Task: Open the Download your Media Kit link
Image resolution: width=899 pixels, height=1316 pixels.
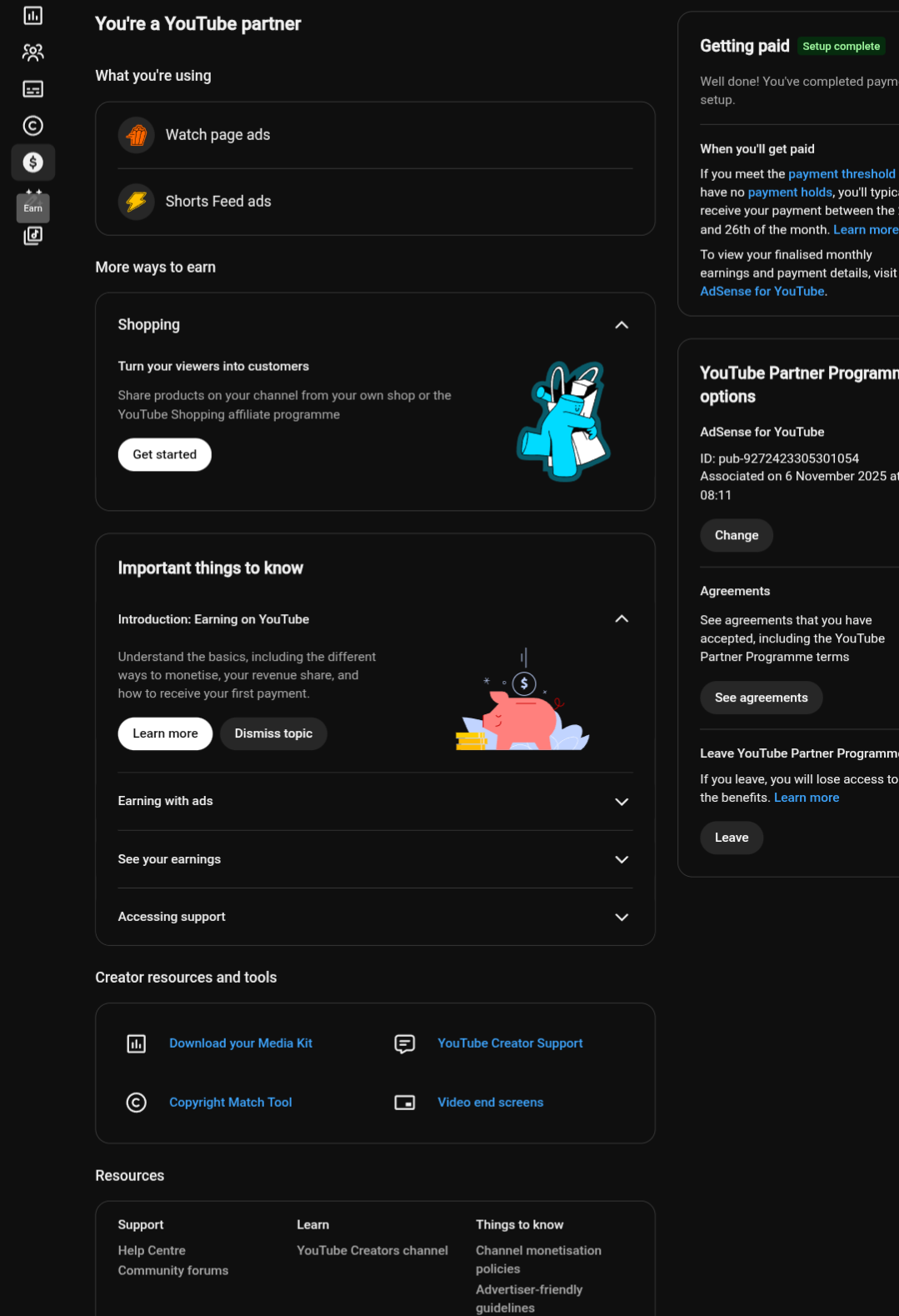Action: point(241,1043)
